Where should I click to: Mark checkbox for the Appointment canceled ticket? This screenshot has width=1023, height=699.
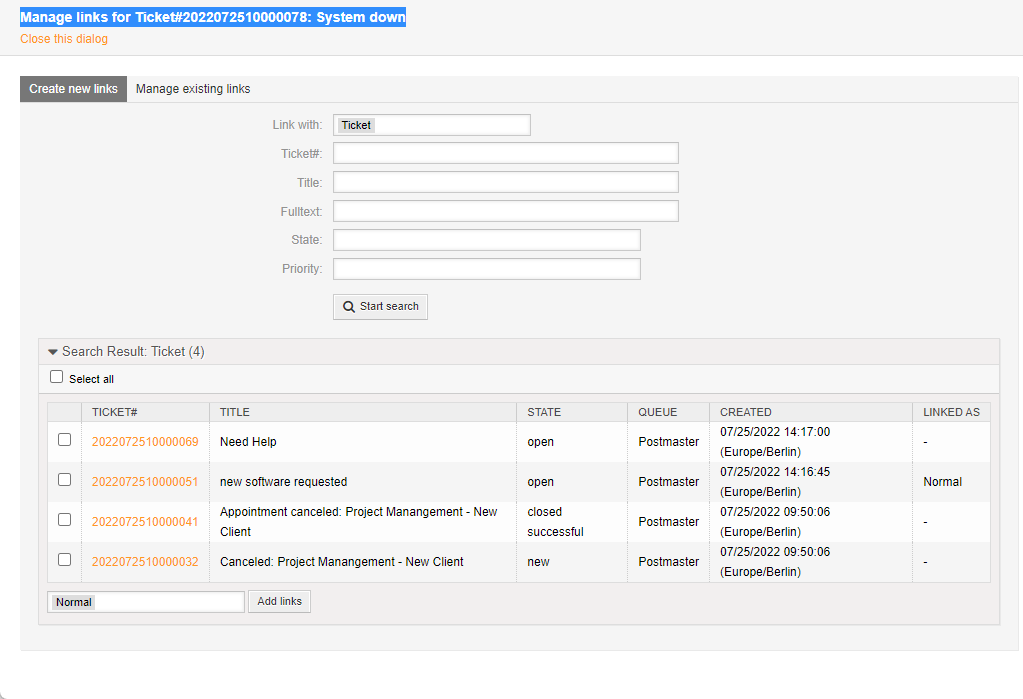tap(65, 520)
